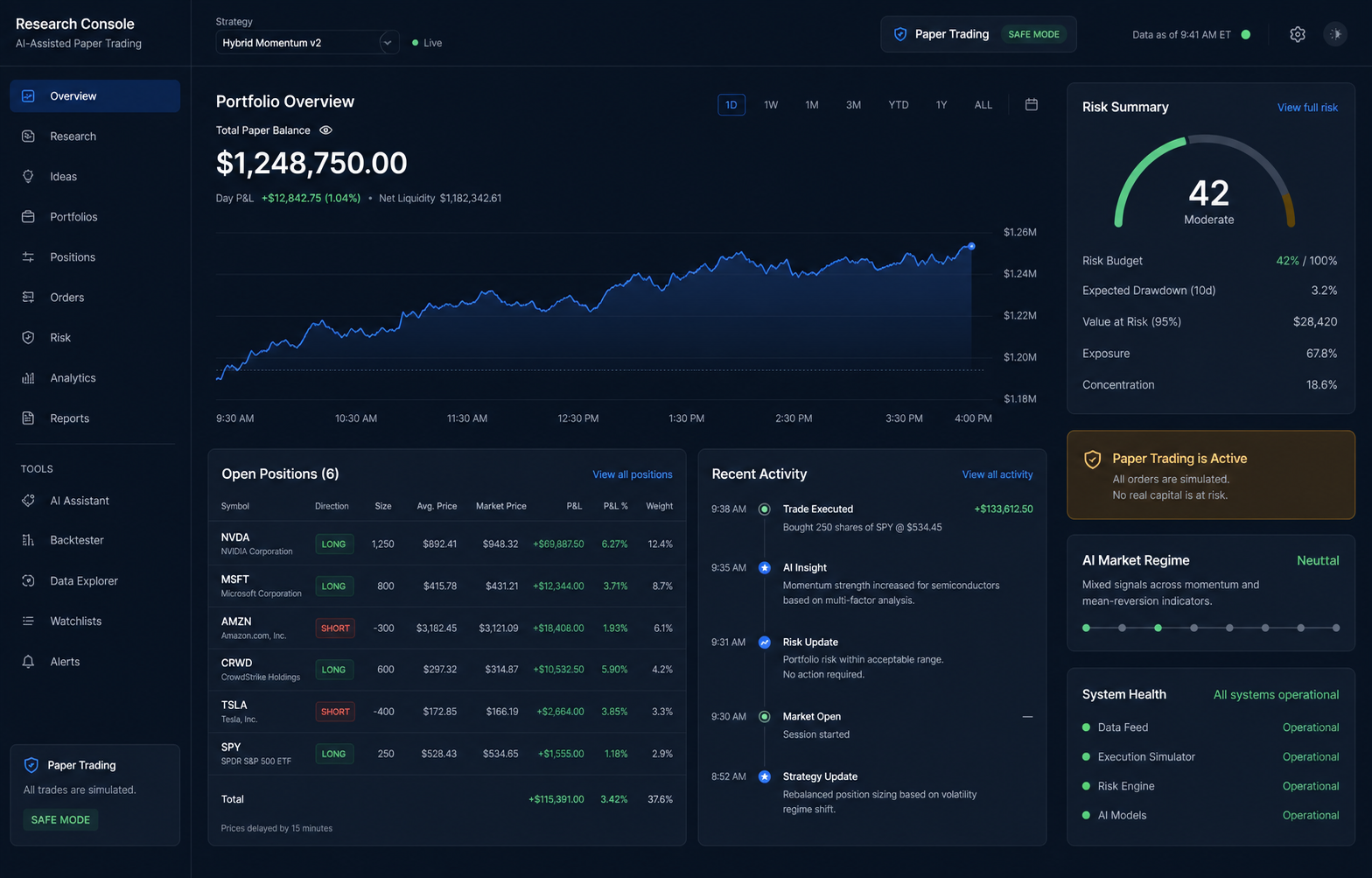Select the Reports document icon
1372x878 pixels.
(28, 418)
